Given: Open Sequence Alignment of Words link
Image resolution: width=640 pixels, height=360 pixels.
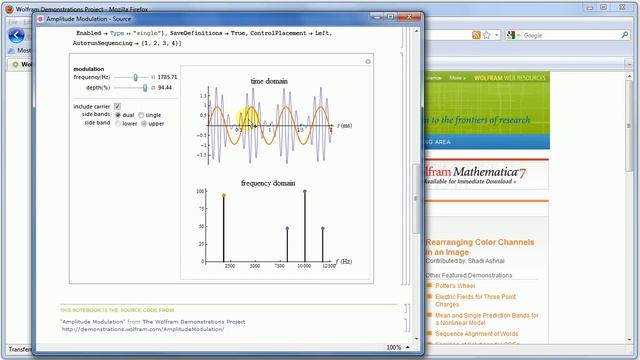Looking at the screenshot, I should [476, 334].
